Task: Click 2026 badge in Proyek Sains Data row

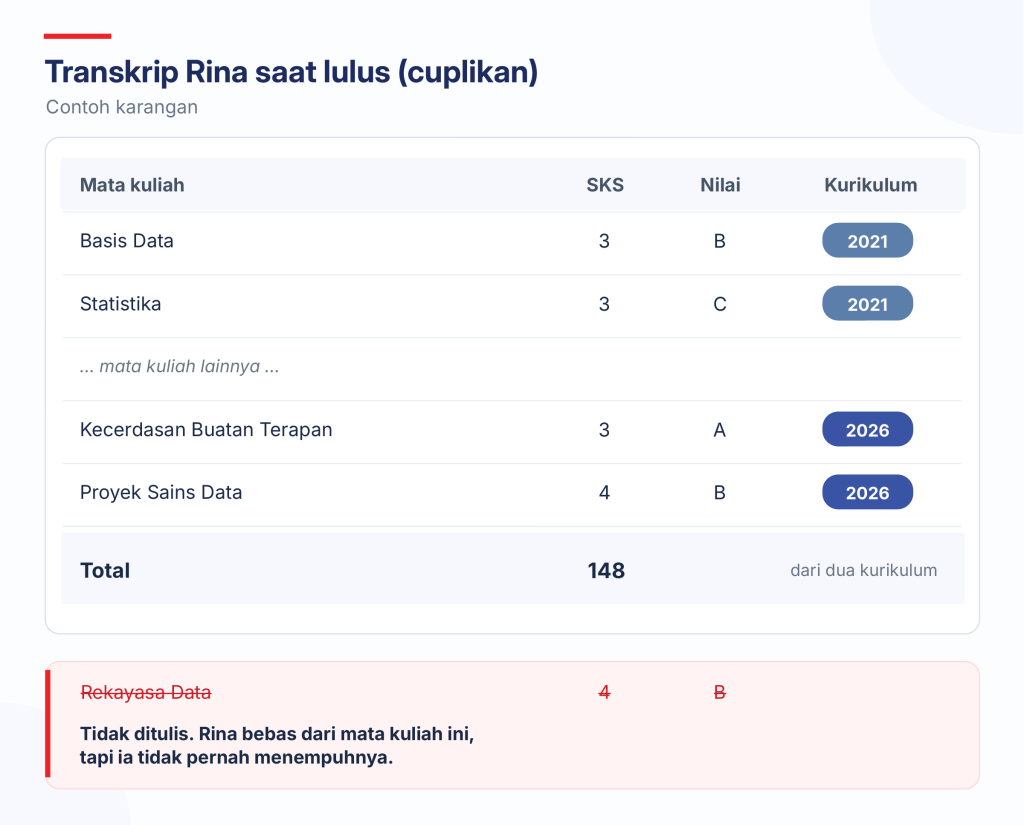Action: pyautogui.click(x=867, y=492)
